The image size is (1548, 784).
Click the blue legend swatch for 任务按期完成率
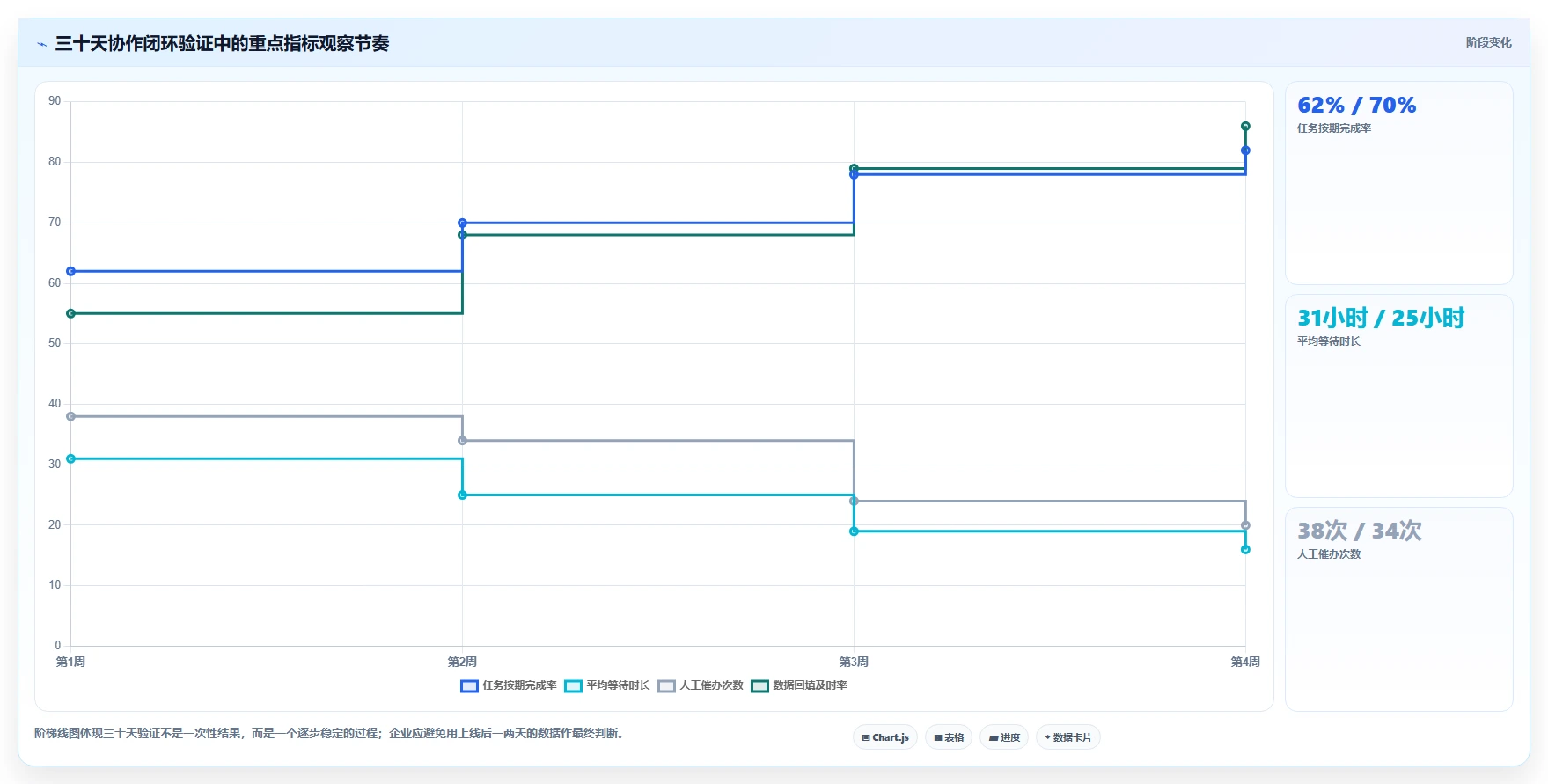[469, 686]
